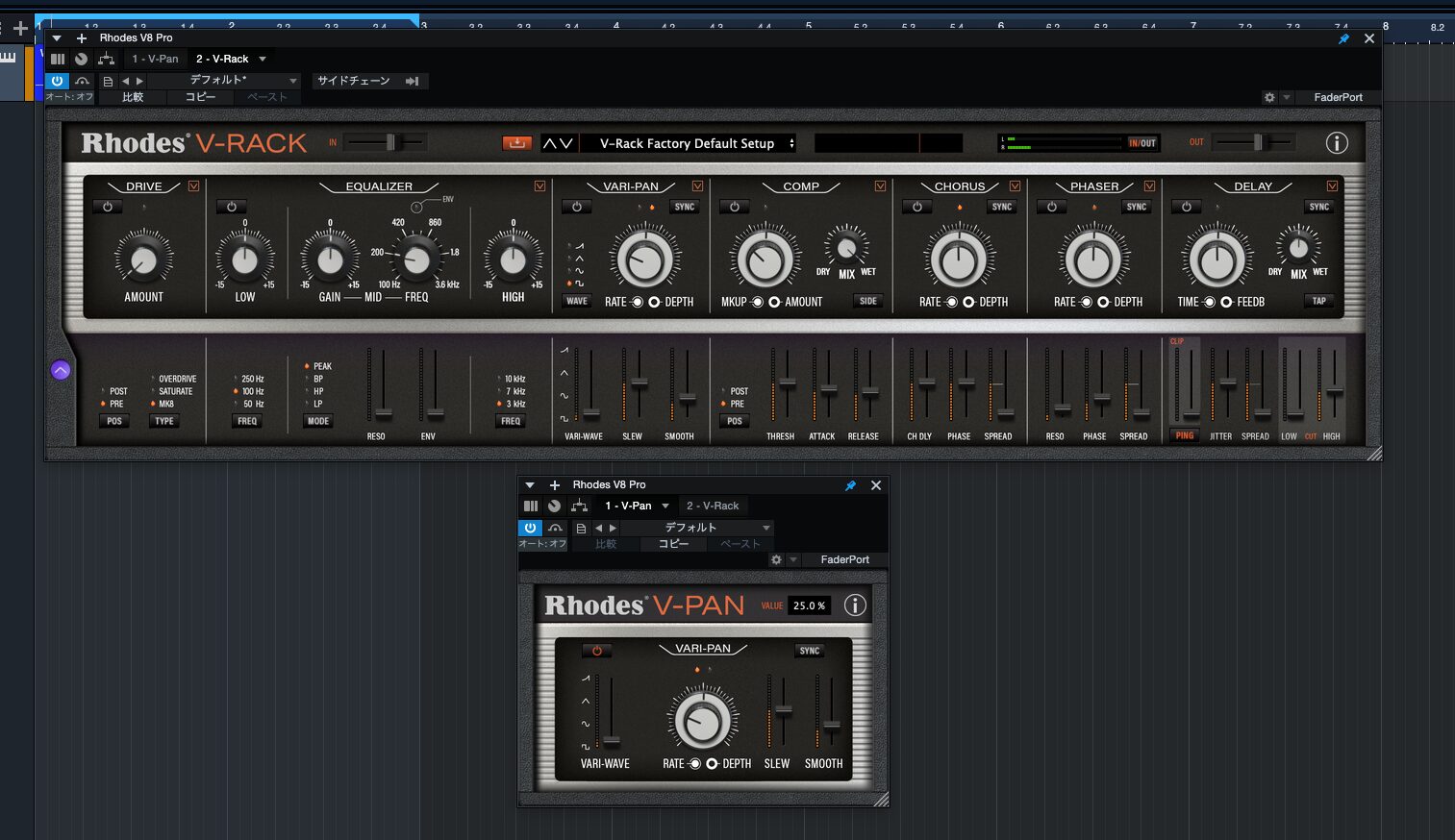1455x840 pixels.
Task: Switch to 2 - V-Rack tab in V-Pan window
Action: pos(713,506)
